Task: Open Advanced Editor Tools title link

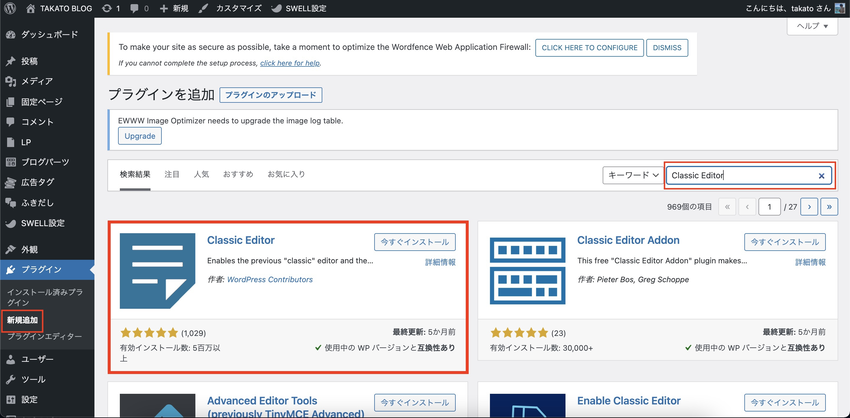Action: pyautogui.click(x=286, y=408)
